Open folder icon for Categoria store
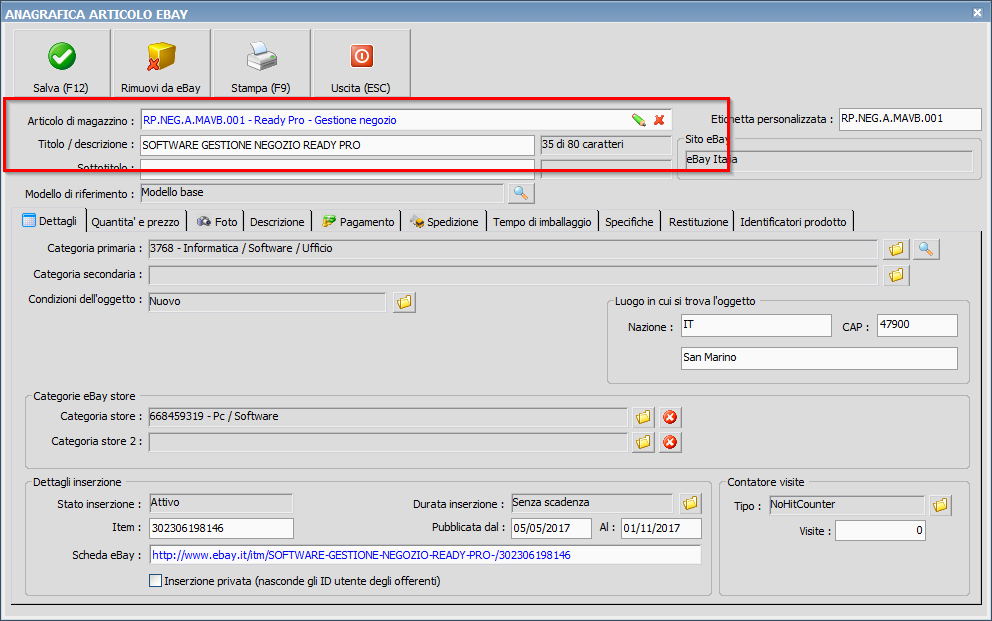The height and width of the screenshot is (621, 992). [643, 417]
